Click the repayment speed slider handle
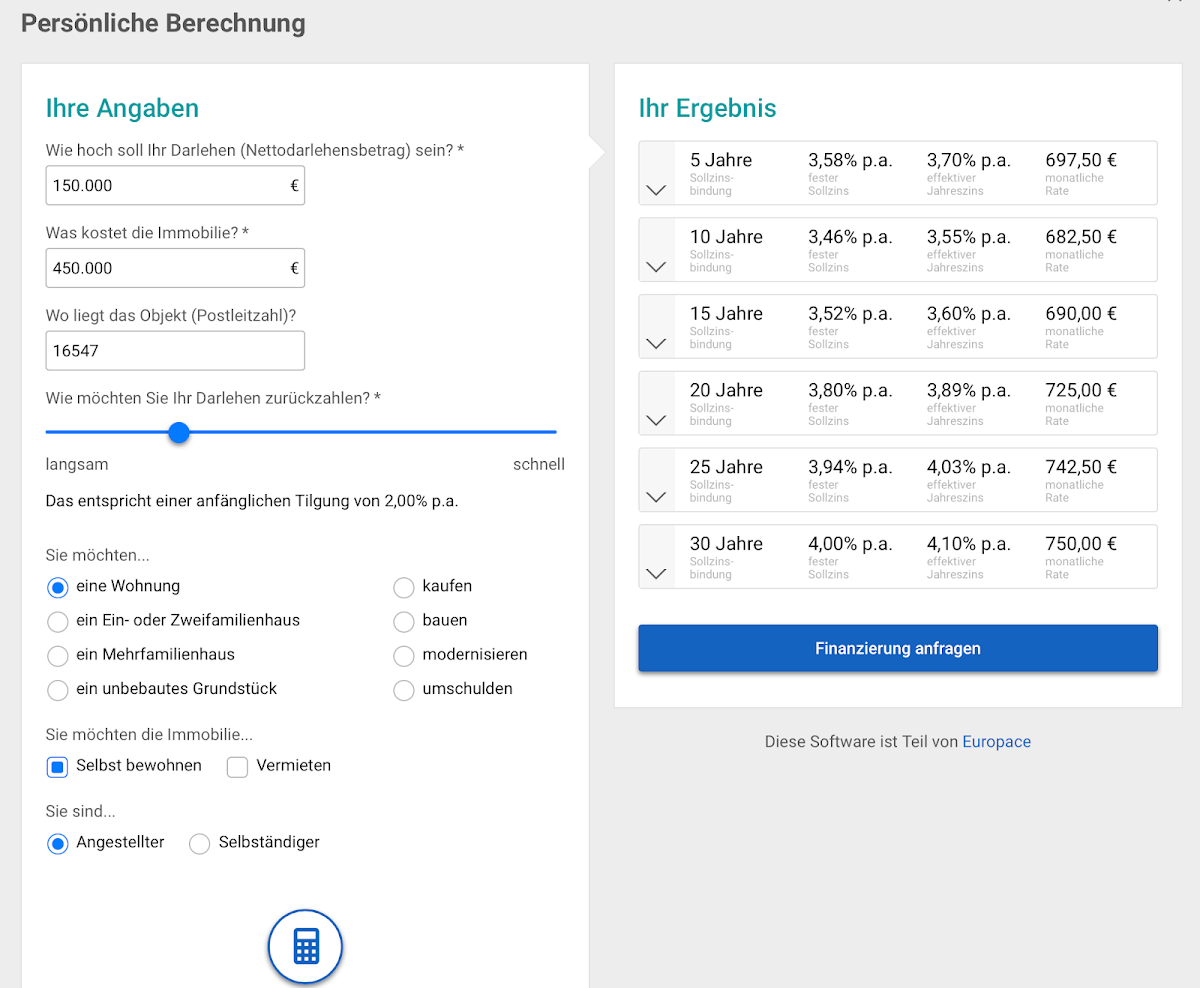This screenshot has width=1200, height=988. [179, 432]
